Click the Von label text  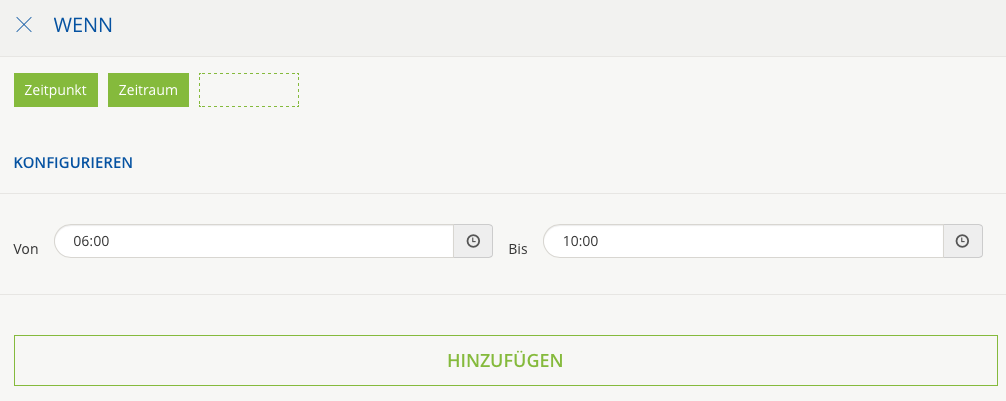pyautogui.click(x=27, y=249)
